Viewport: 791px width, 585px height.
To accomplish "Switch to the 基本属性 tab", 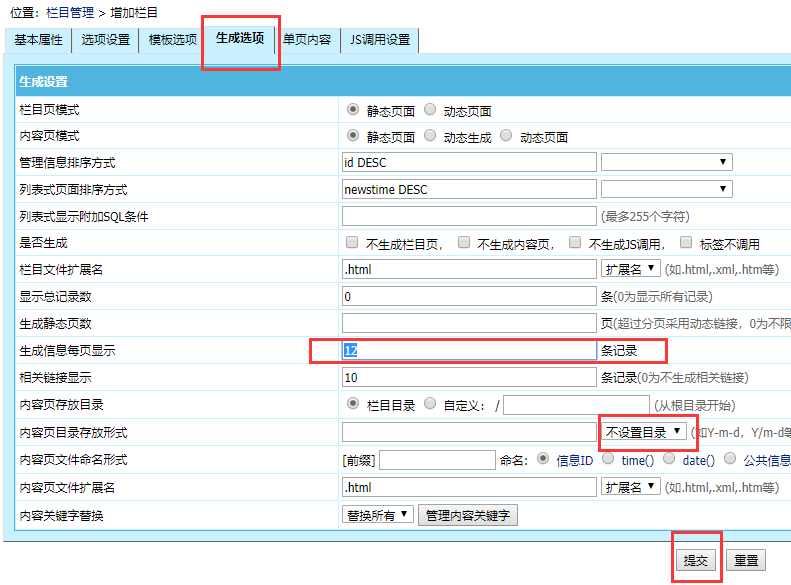I will point(38,40).
